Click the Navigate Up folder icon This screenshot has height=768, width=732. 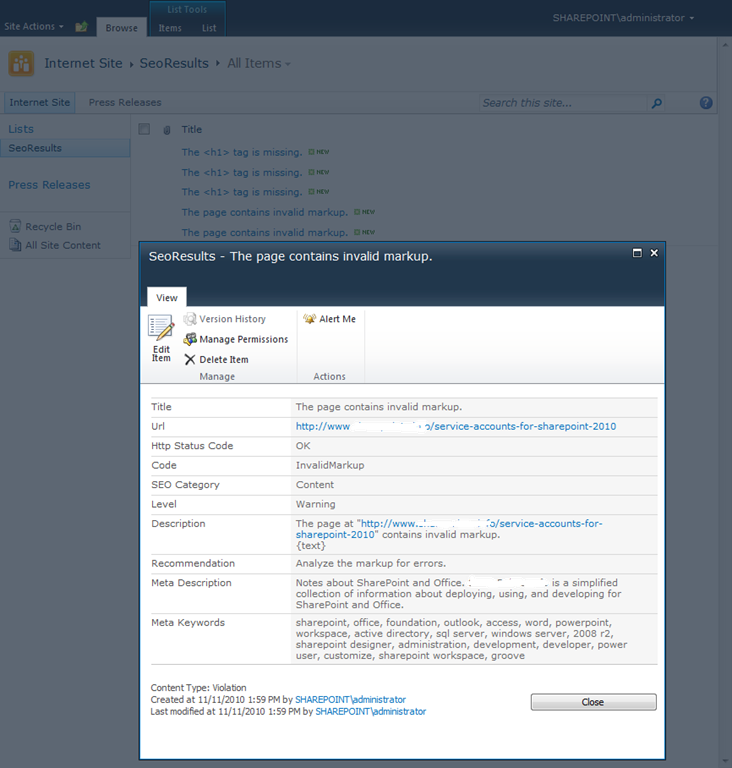point(81,26)
